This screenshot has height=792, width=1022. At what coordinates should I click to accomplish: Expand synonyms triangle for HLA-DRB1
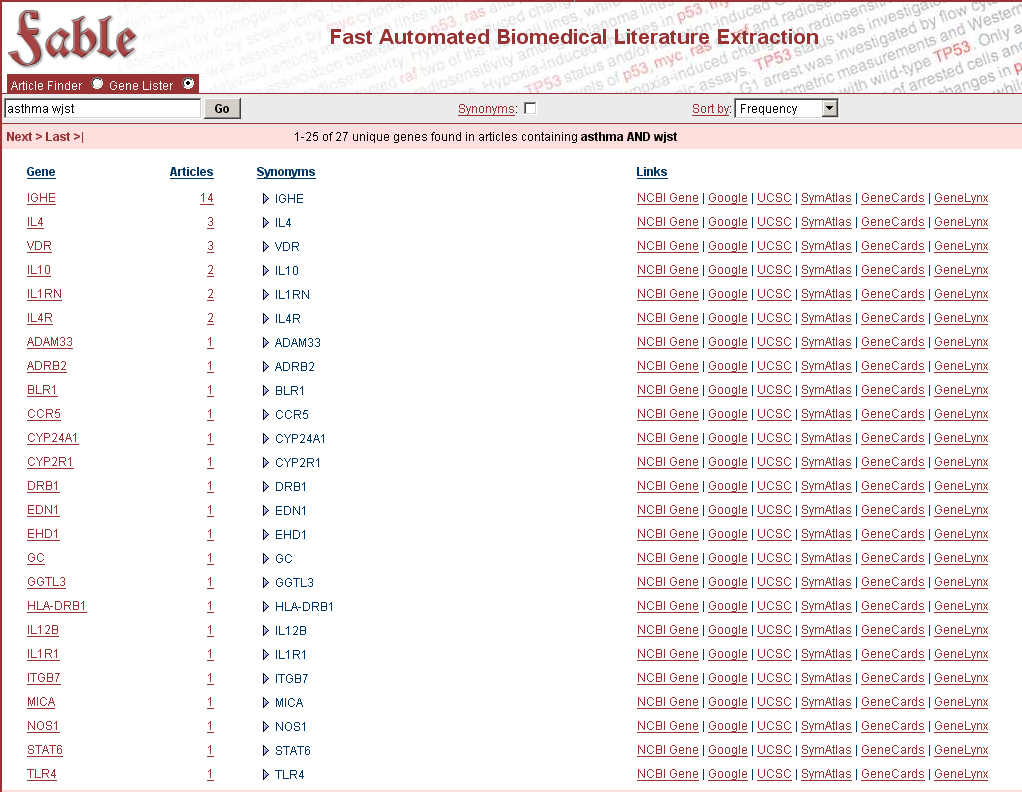pos(266,607)
